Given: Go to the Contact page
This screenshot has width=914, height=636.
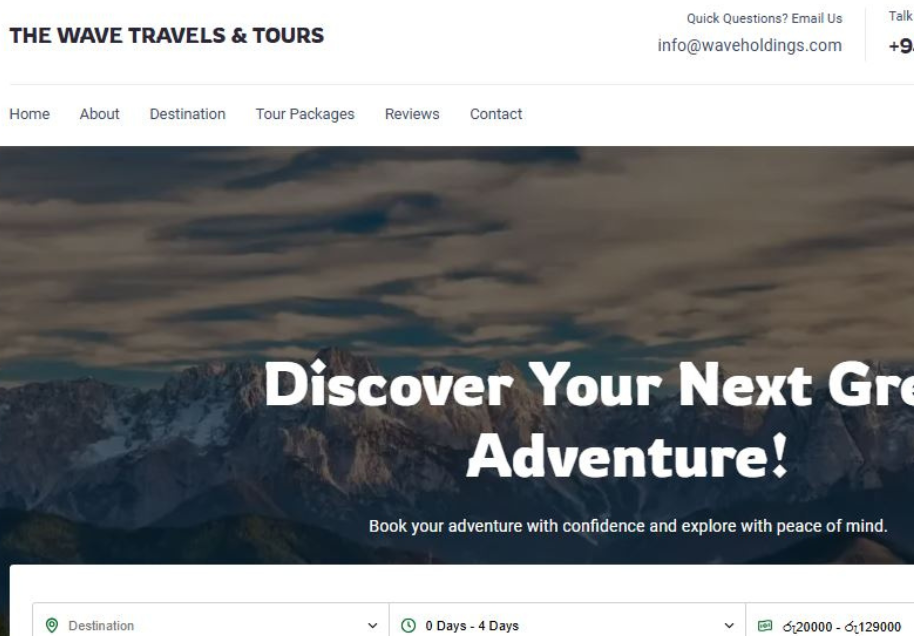Looking at the screenshot, I should click(496, 114).
